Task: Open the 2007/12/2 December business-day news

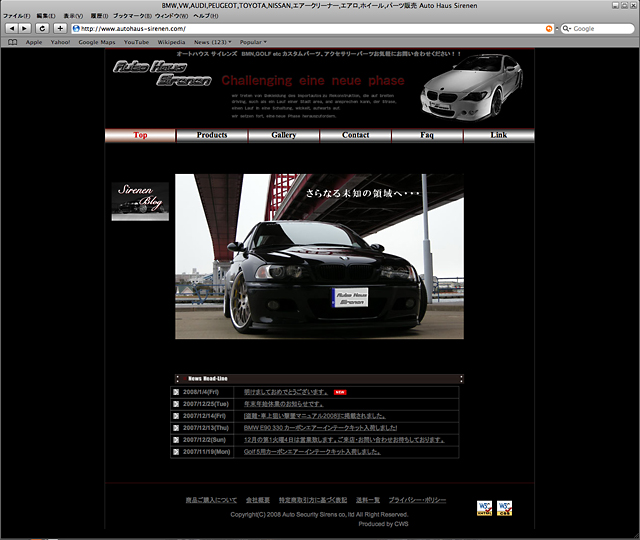Action: point(344,440)
